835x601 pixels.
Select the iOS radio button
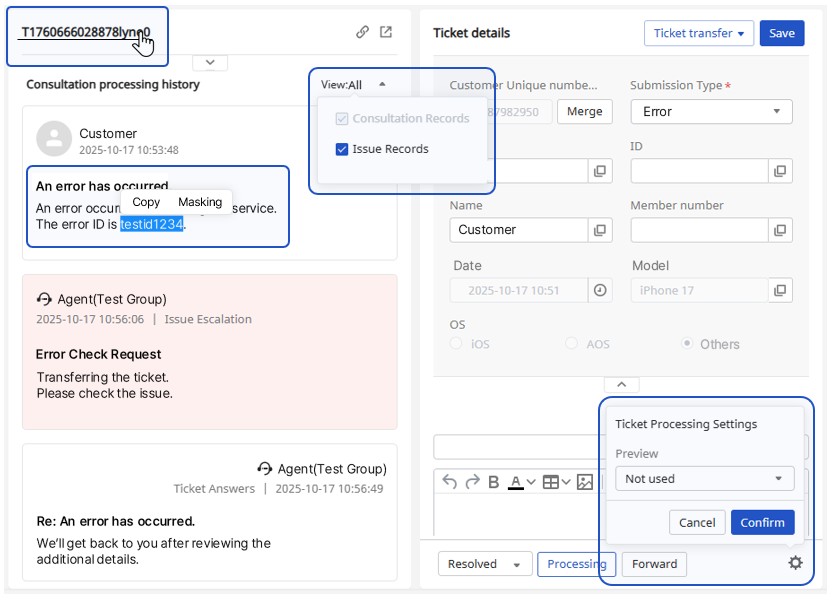pos(457,344)
